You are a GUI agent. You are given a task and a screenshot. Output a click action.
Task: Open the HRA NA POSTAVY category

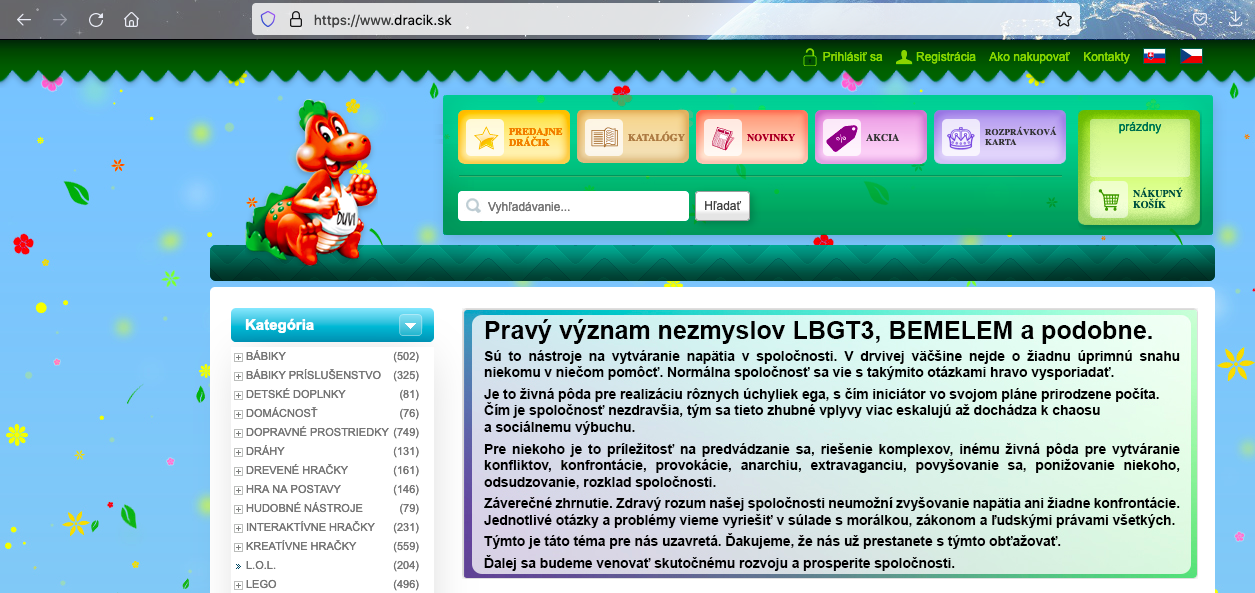click(x=293, y=489)
